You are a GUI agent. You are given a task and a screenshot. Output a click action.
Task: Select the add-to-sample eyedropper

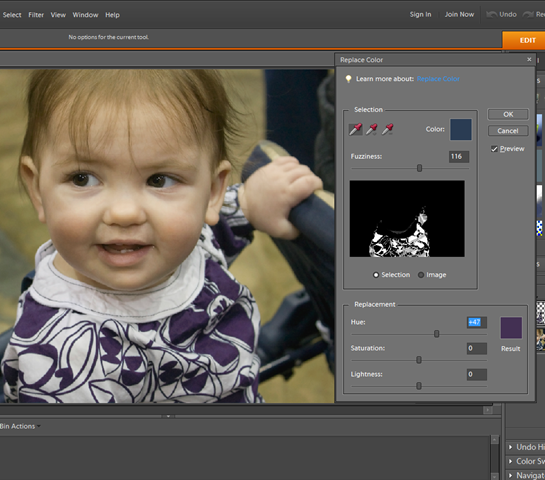click(x=372, y=129)
